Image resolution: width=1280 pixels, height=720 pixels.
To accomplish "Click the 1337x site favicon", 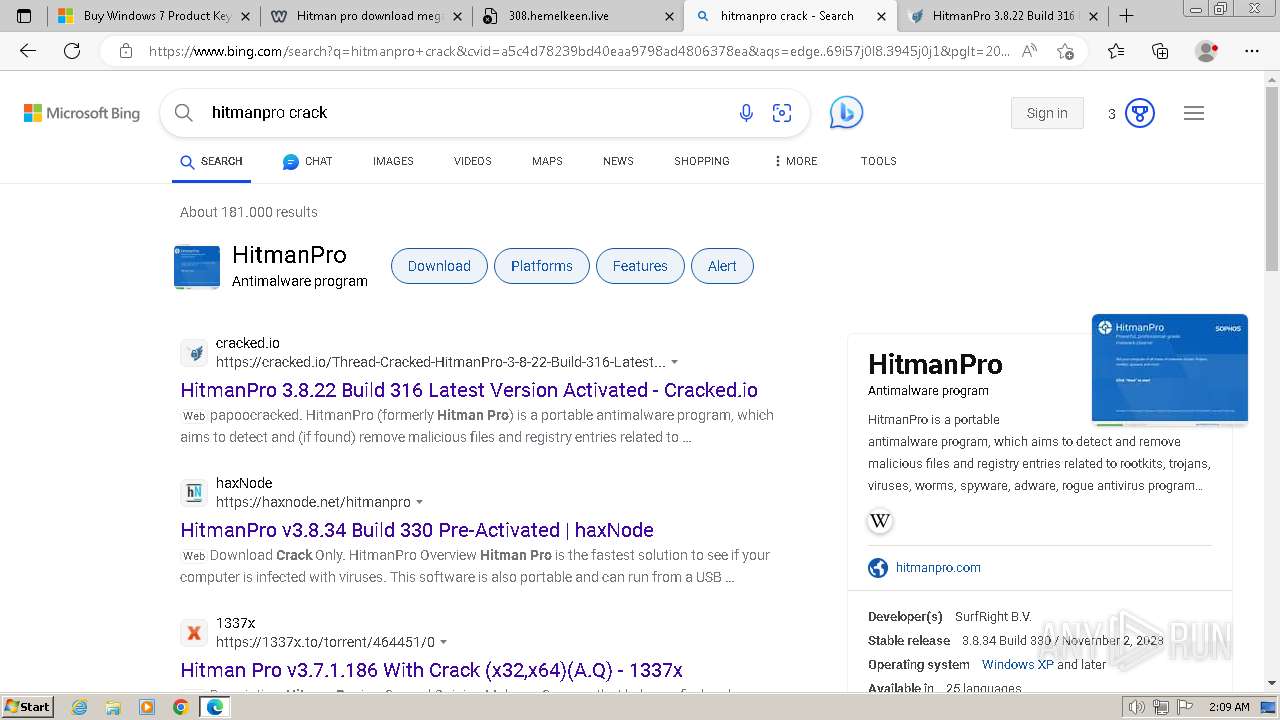I will [194, 632].
